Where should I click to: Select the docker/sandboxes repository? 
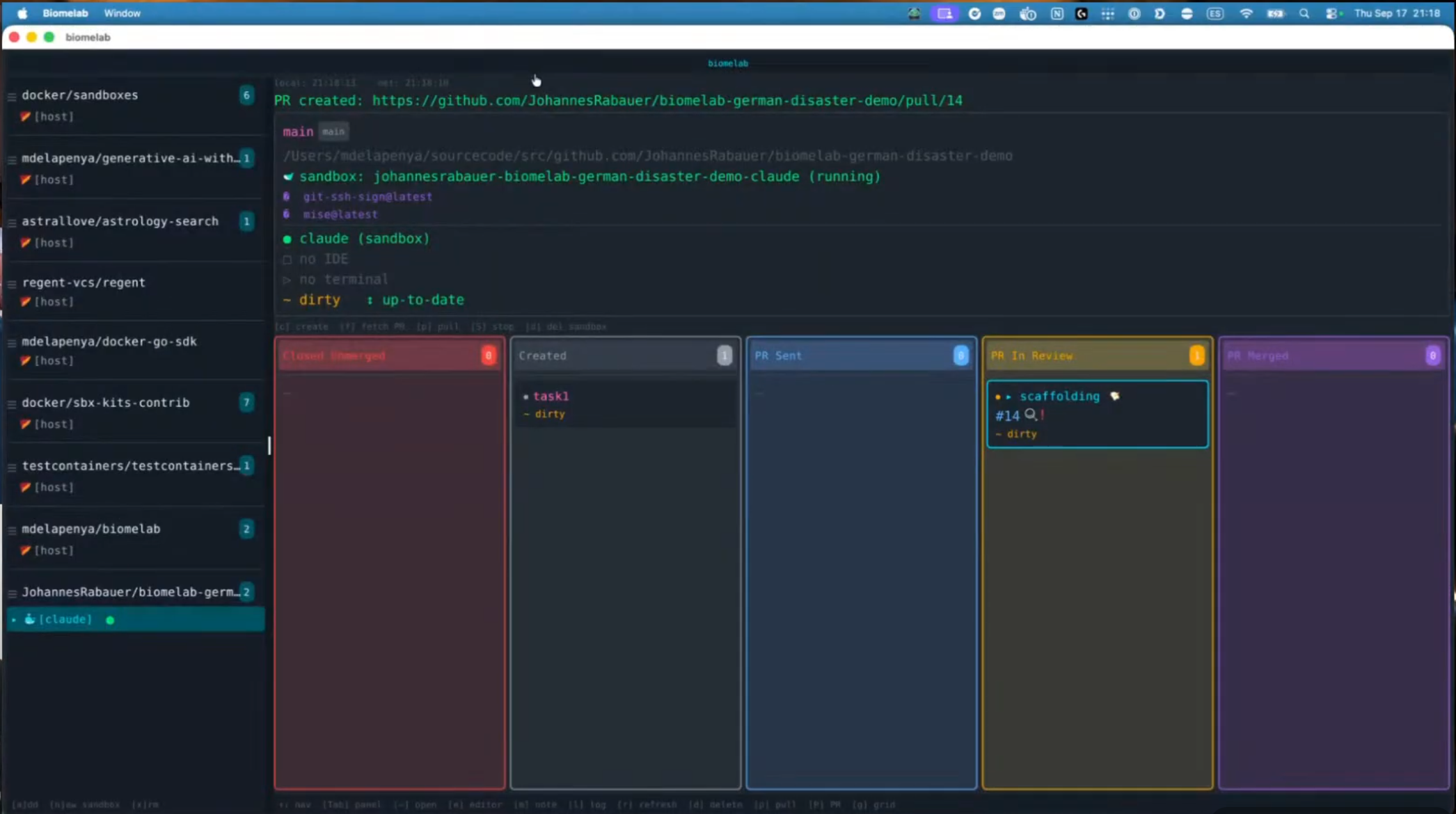click(x=80, y=95)
